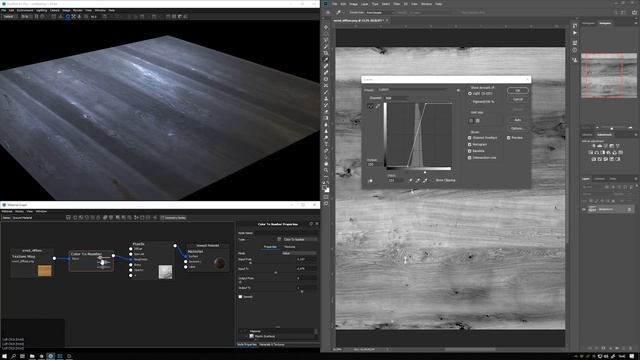Select the Lasso tool in Photoshop toolbar
The image size is (640, 360).
coord(326,41)
